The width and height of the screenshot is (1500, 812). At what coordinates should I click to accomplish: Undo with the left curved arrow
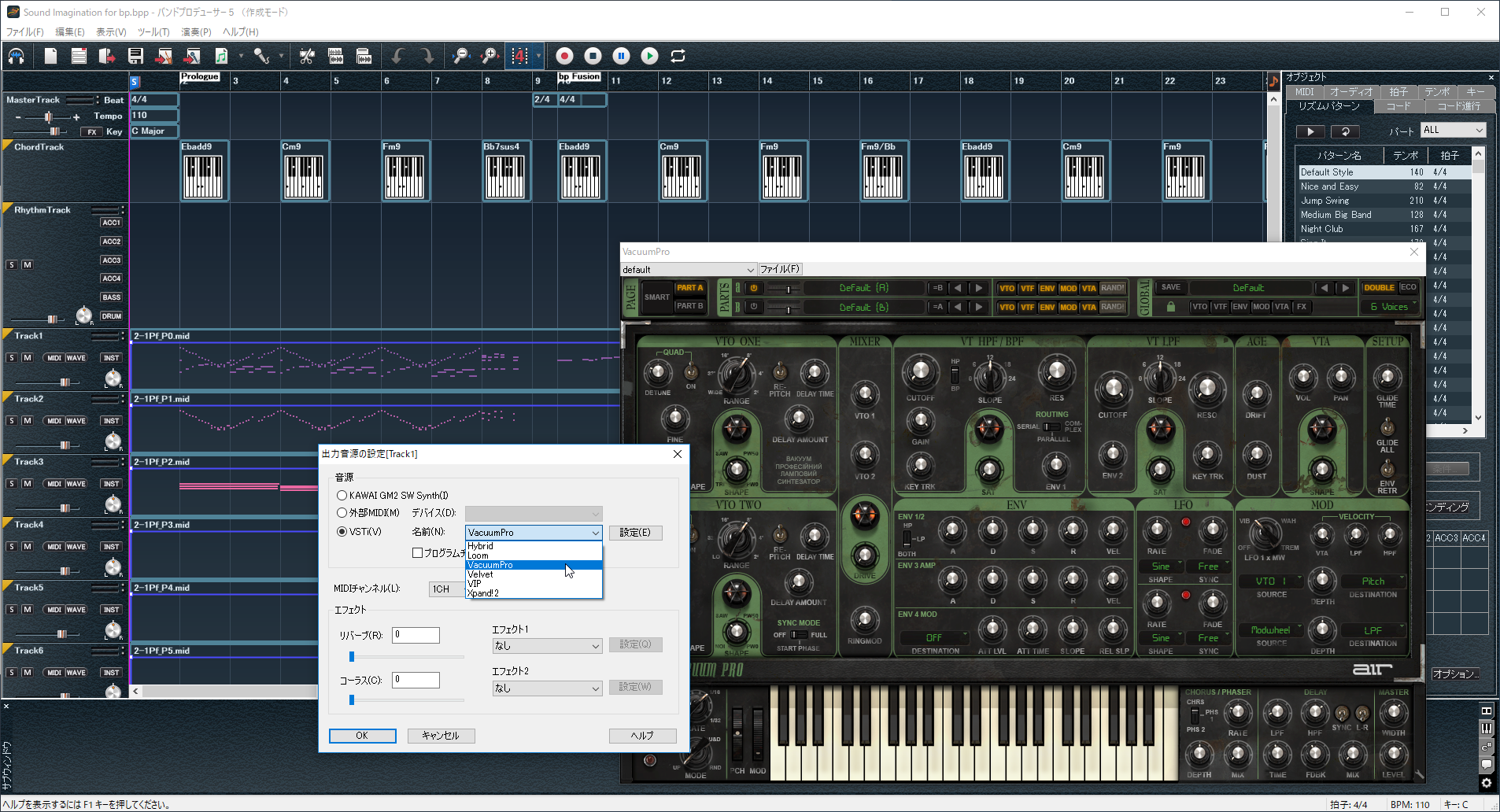coord(398,56)
